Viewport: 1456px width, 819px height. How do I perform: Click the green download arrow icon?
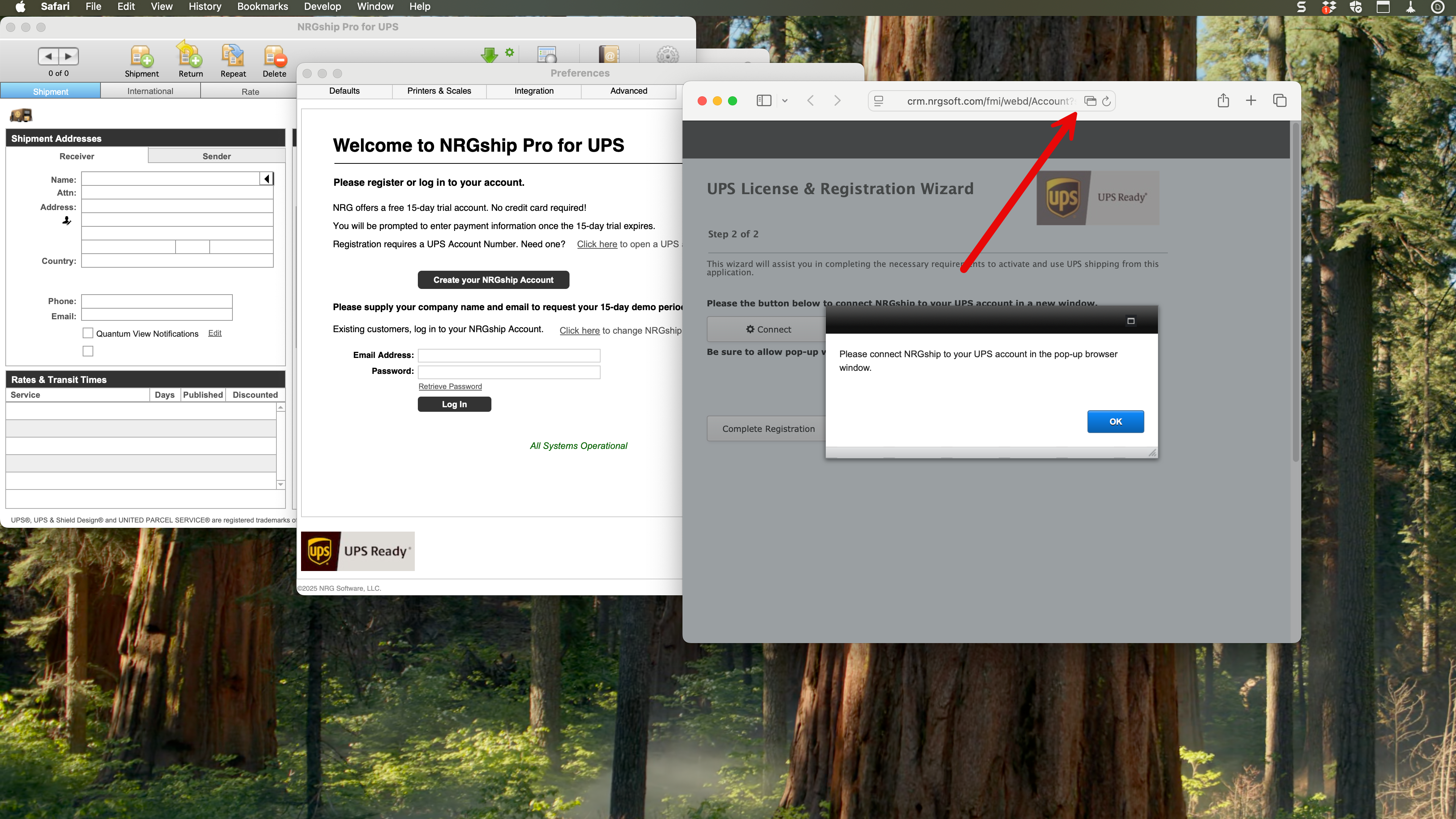coord(489,55)
